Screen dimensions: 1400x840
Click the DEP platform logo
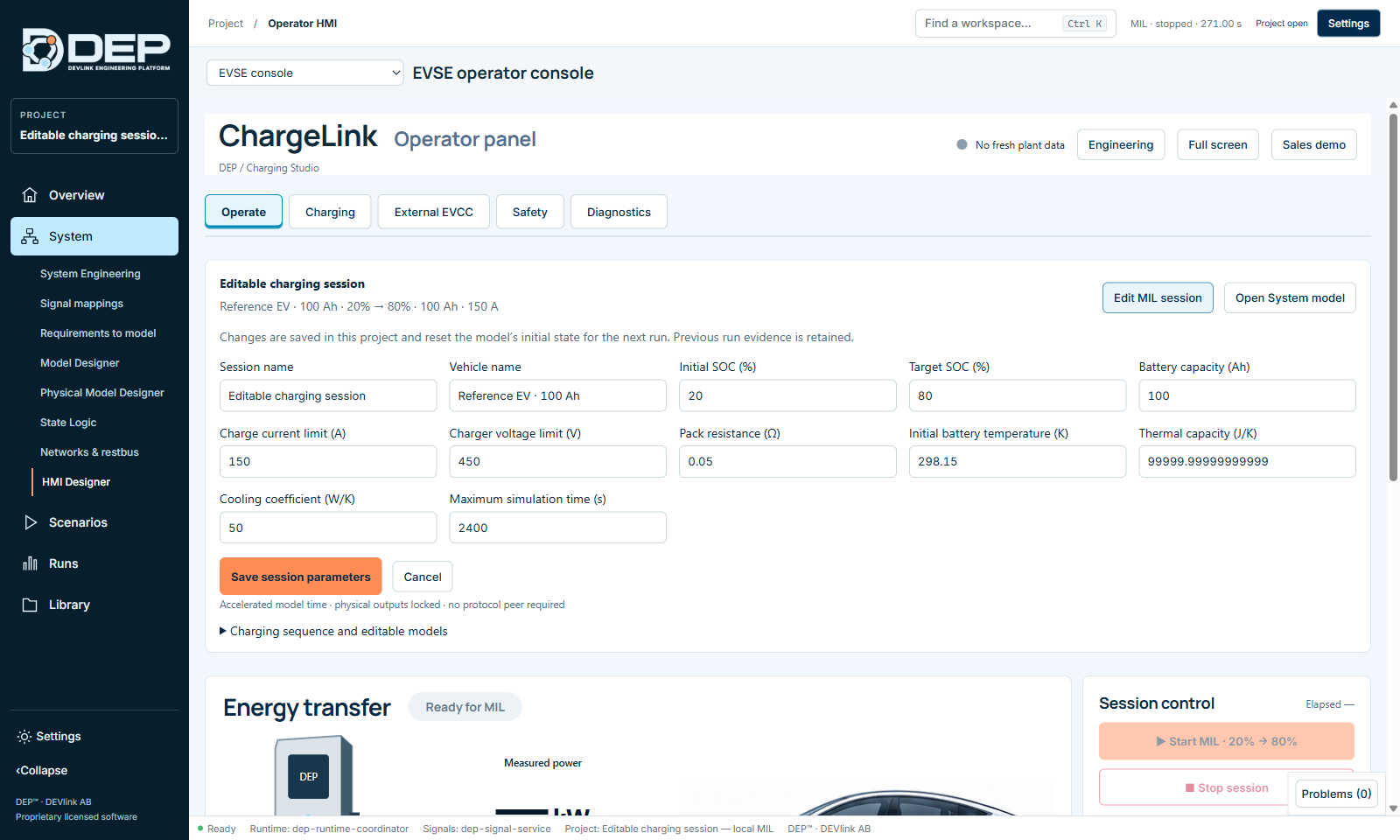(x=95, y=49)
